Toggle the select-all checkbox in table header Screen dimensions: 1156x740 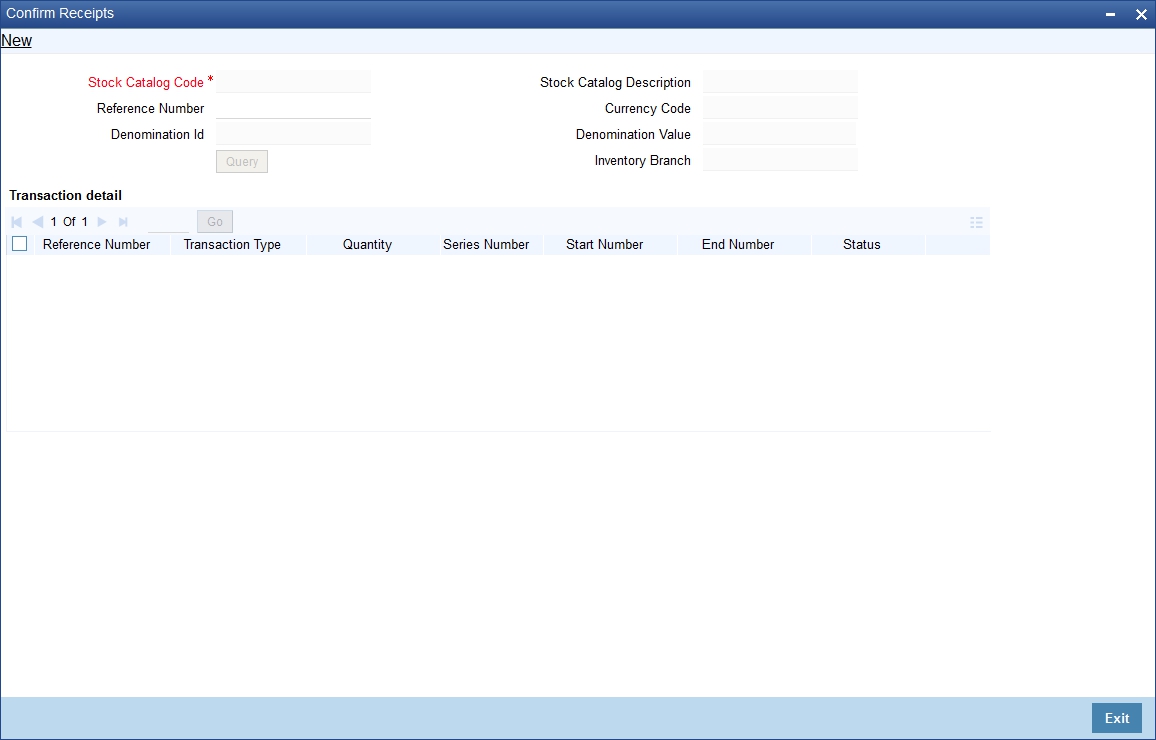pyautogui.click(x=20, y=244)
